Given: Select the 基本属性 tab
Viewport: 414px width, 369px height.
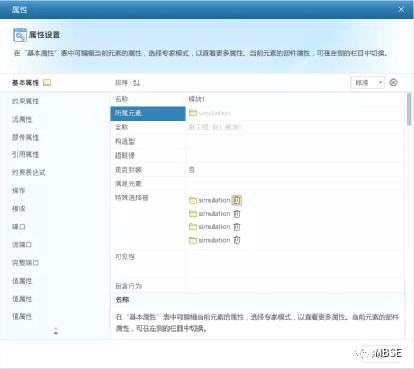Looking at the screenshot, I should [25, 83].
